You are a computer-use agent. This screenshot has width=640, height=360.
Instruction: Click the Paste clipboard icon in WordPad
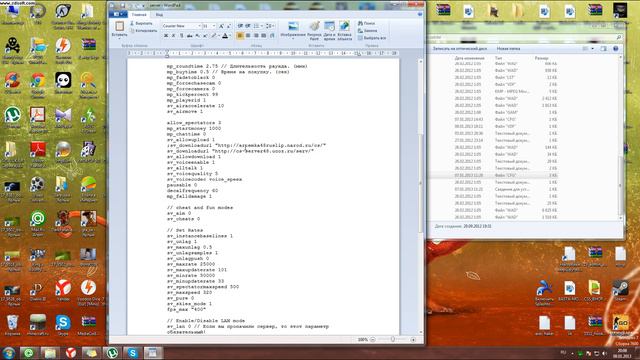pyautogui.click(x=120, y=26)
